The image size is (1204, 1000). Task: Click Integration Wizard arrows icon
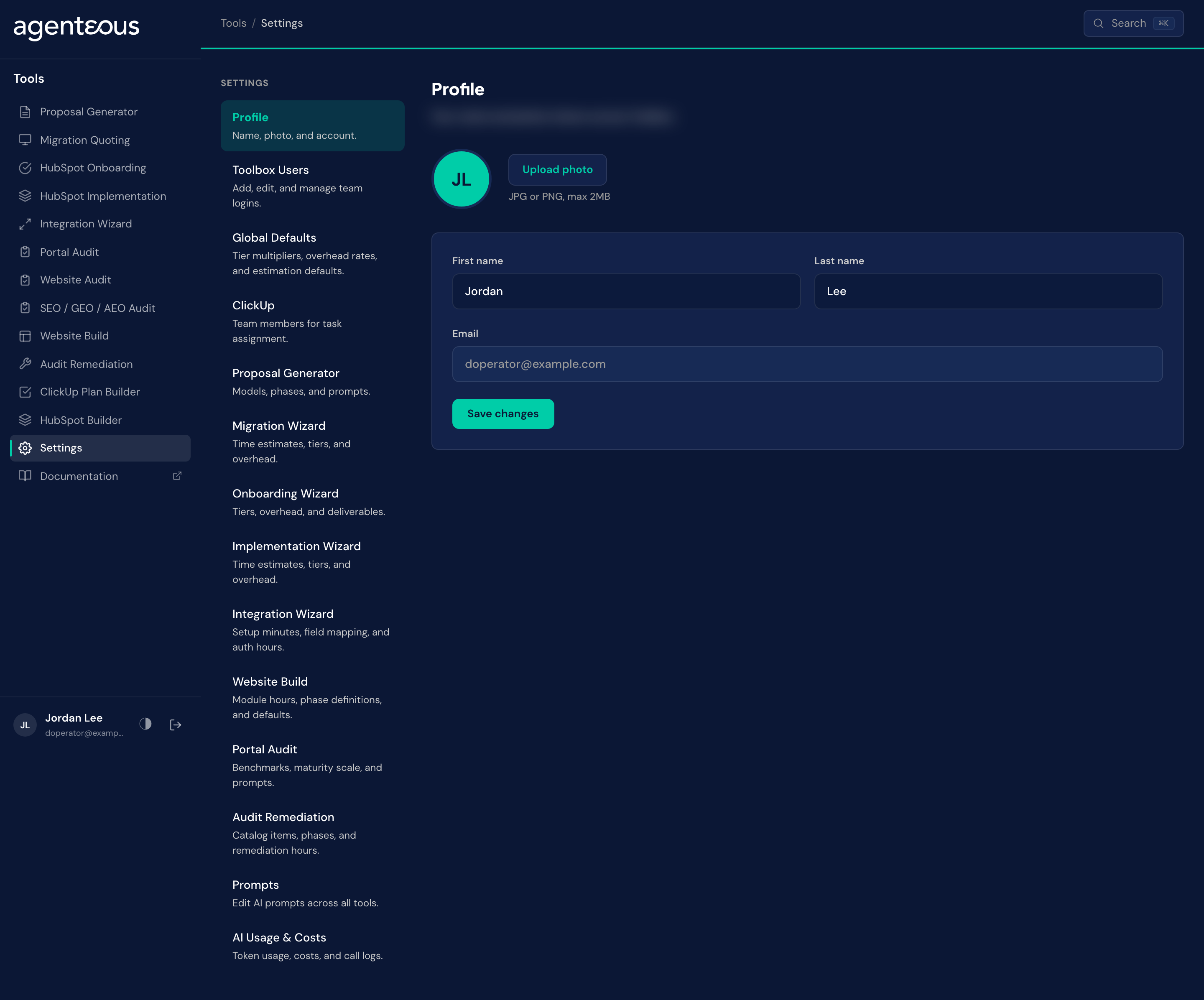click(25, 224)
